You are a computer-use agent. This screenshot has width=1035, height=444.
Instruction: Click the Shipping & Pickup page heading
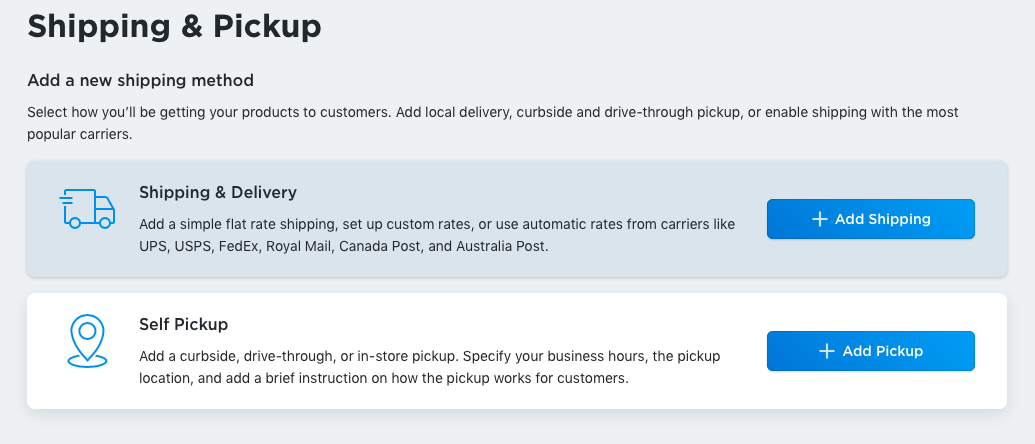coord(174,27)
